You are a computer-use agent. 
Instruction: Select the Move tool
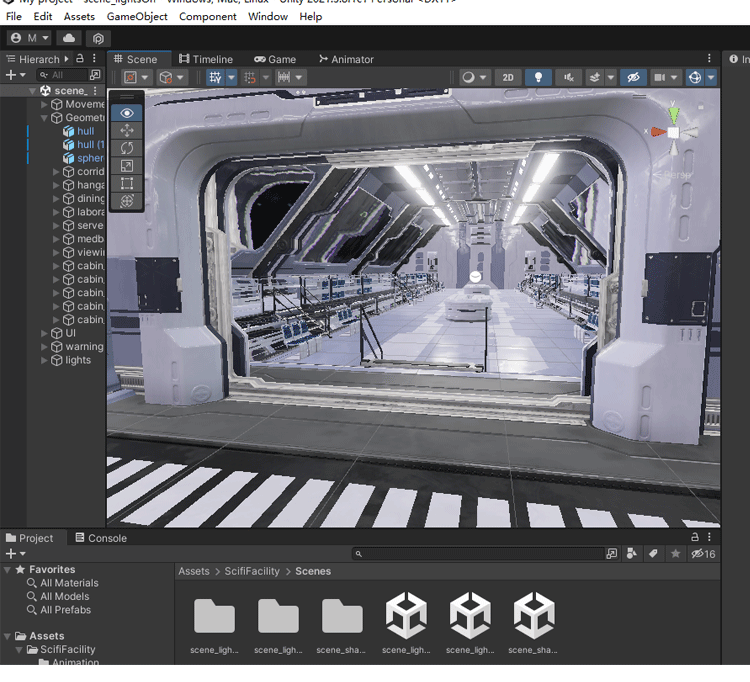[x=127, y=131]
